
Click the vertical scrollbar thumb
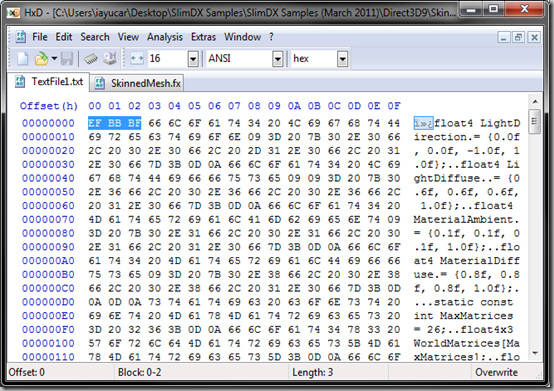(535, 121)
